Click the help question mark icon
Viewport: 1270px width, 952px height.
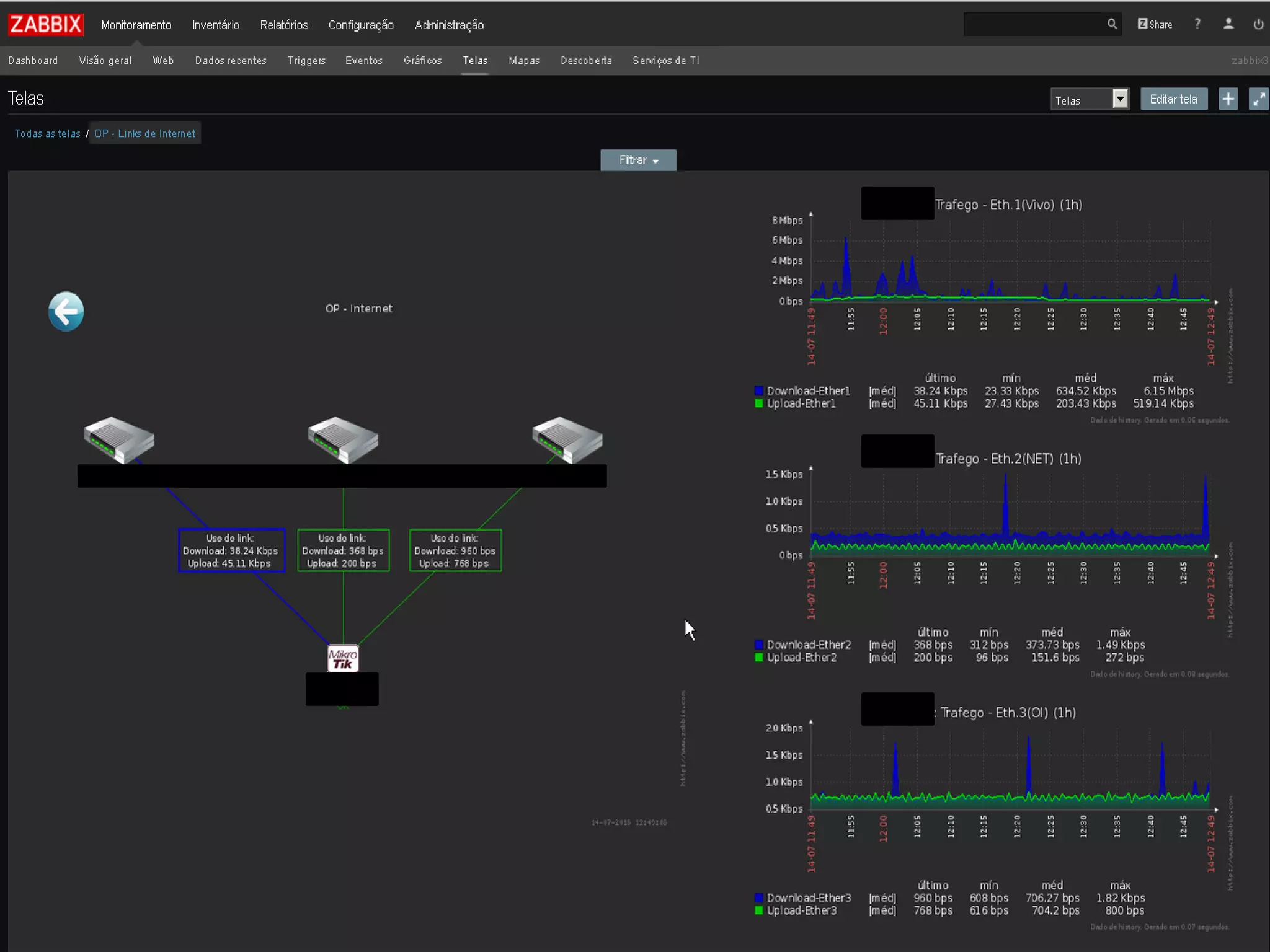1197,24
